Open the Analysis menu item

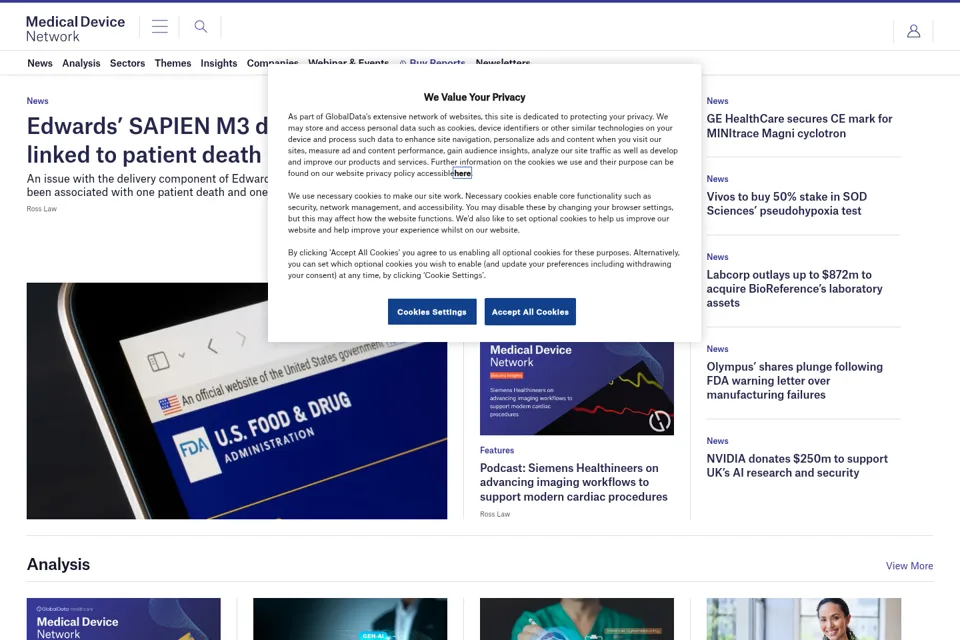point(81,63)
